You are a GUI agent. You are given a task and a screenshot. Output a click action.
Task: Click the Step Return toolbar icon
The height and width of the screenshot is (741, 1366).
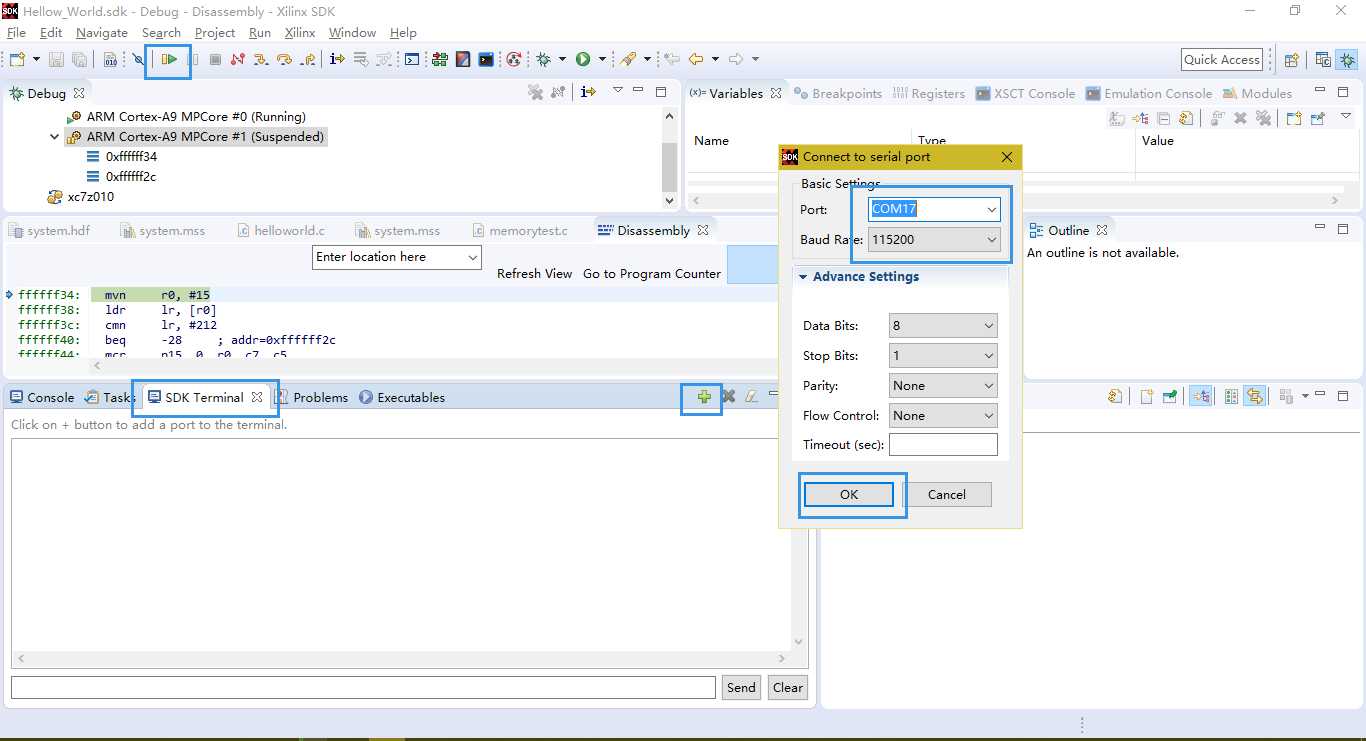(x=308, y=60)
